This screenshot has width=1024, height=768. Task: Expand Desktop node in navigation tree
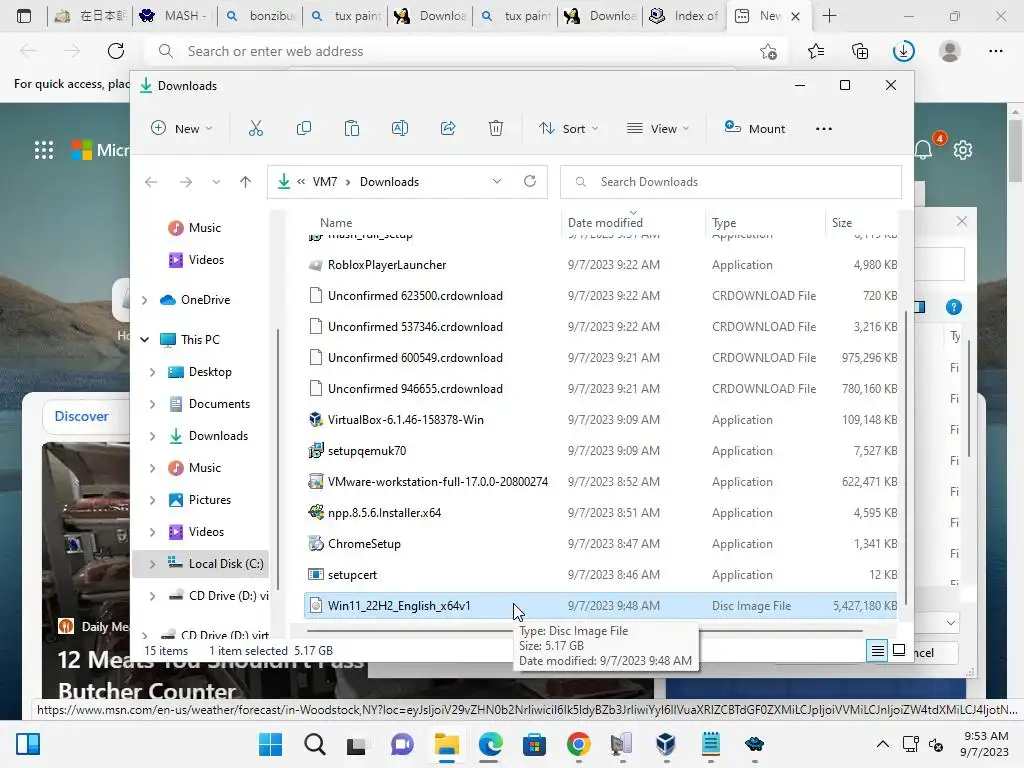click(x=152, y=372)
